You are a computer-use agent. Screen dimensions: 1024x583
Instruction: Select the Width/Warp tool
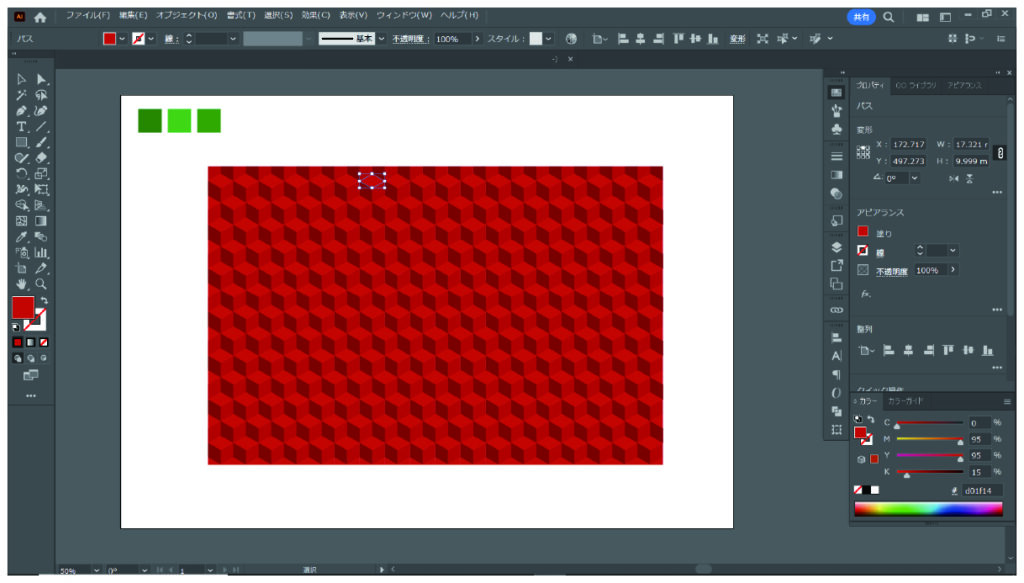[22, 189]
